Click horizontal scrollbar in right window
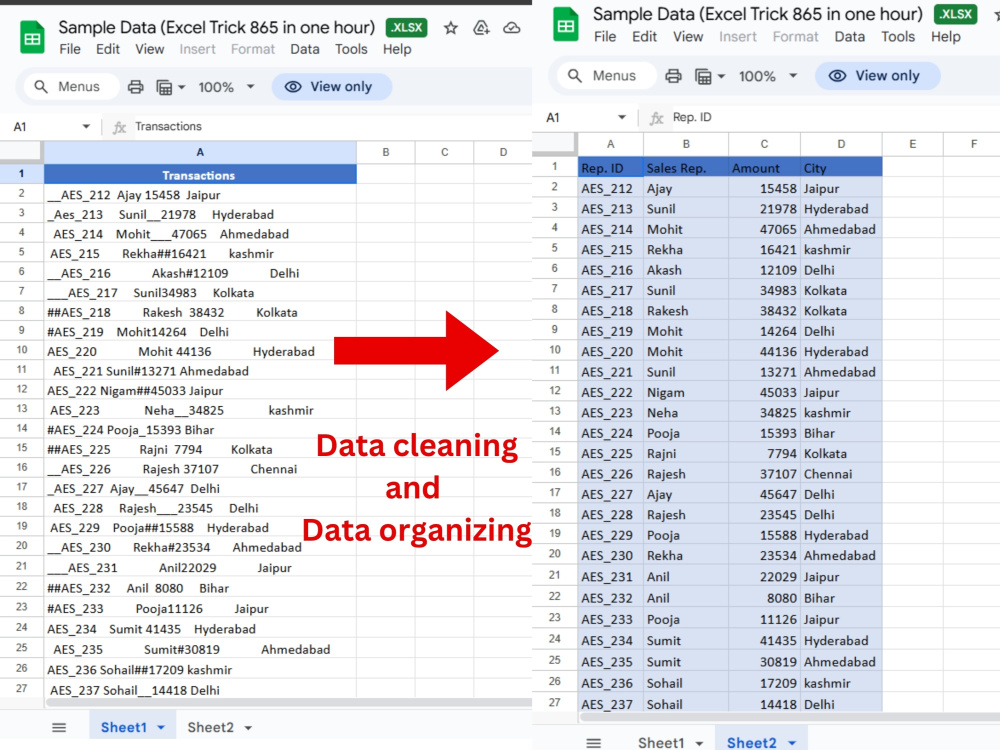Image resolution: width=1000 pixels, height=750 pixels. [x=790, y=717]
